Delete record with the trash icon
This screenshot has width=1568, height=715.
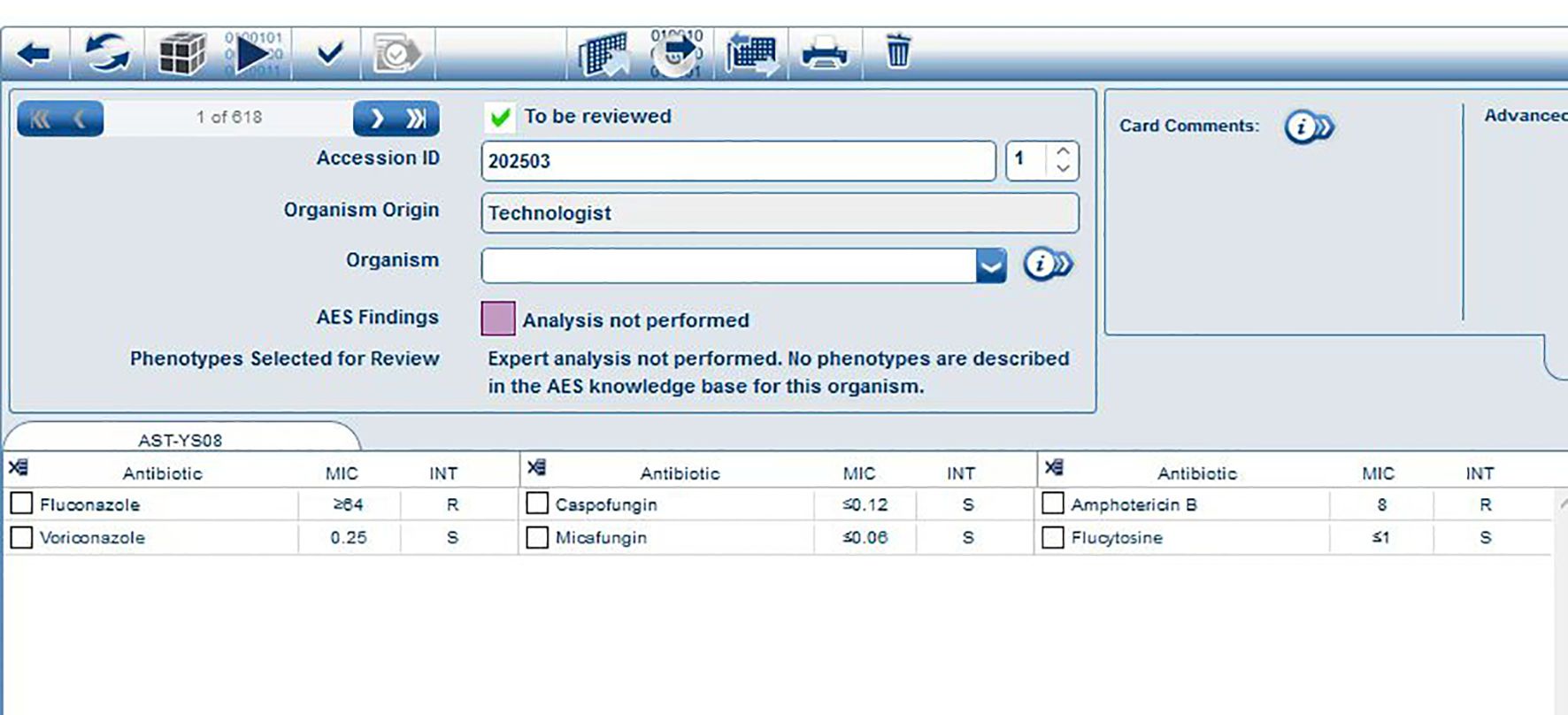point(897,50)
